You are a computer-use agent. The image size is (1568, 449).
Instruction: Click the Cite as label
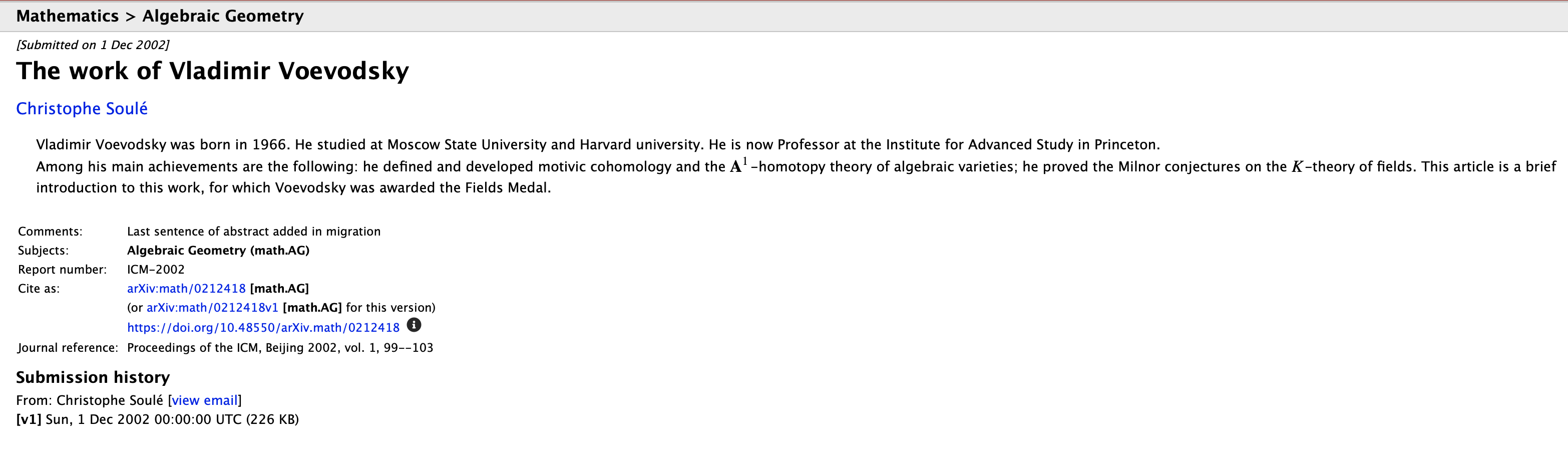click(39, 288)
